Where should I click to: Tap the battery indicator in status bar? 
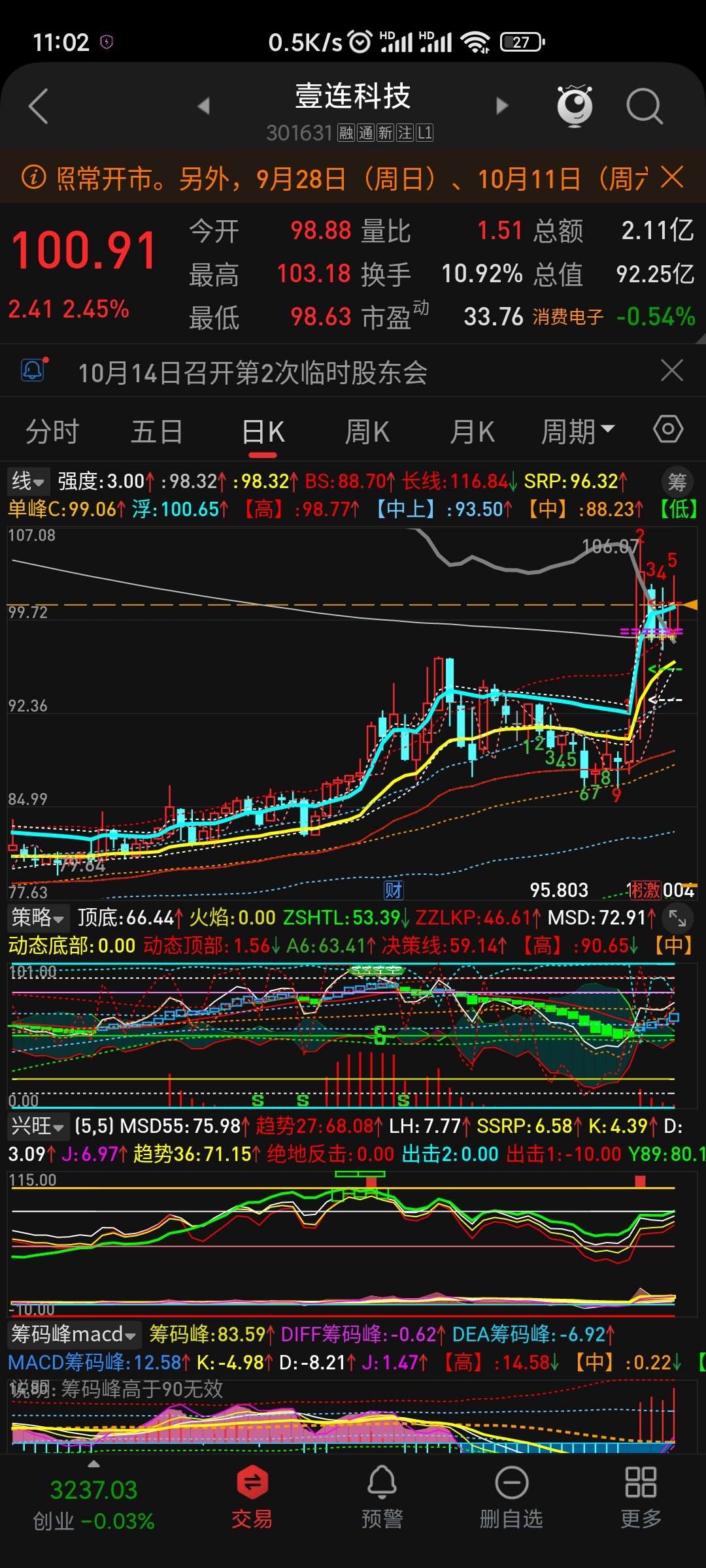click(522, 42)
